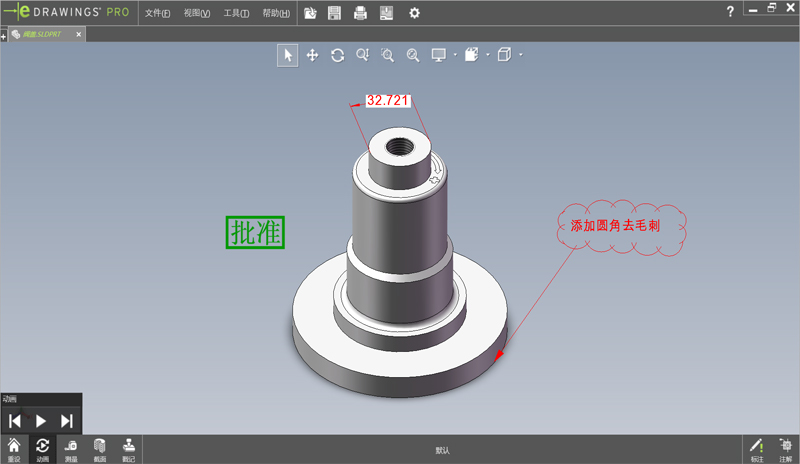The height and width of the screenshot is (464, 800).
Task: Toggle the Animate (动画) button
Action: pos(42,448)
